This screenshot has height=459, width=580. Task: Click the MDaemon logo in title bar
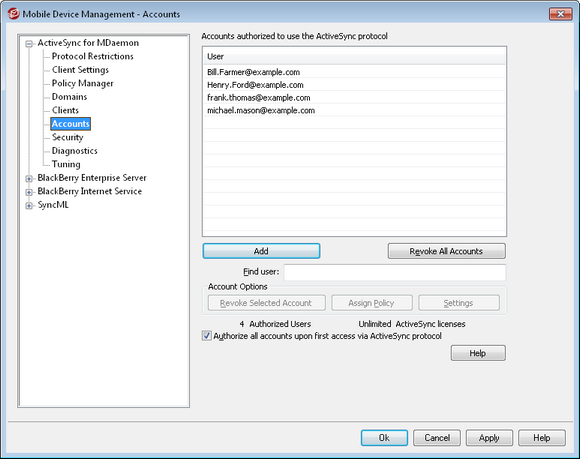[13, 14]
